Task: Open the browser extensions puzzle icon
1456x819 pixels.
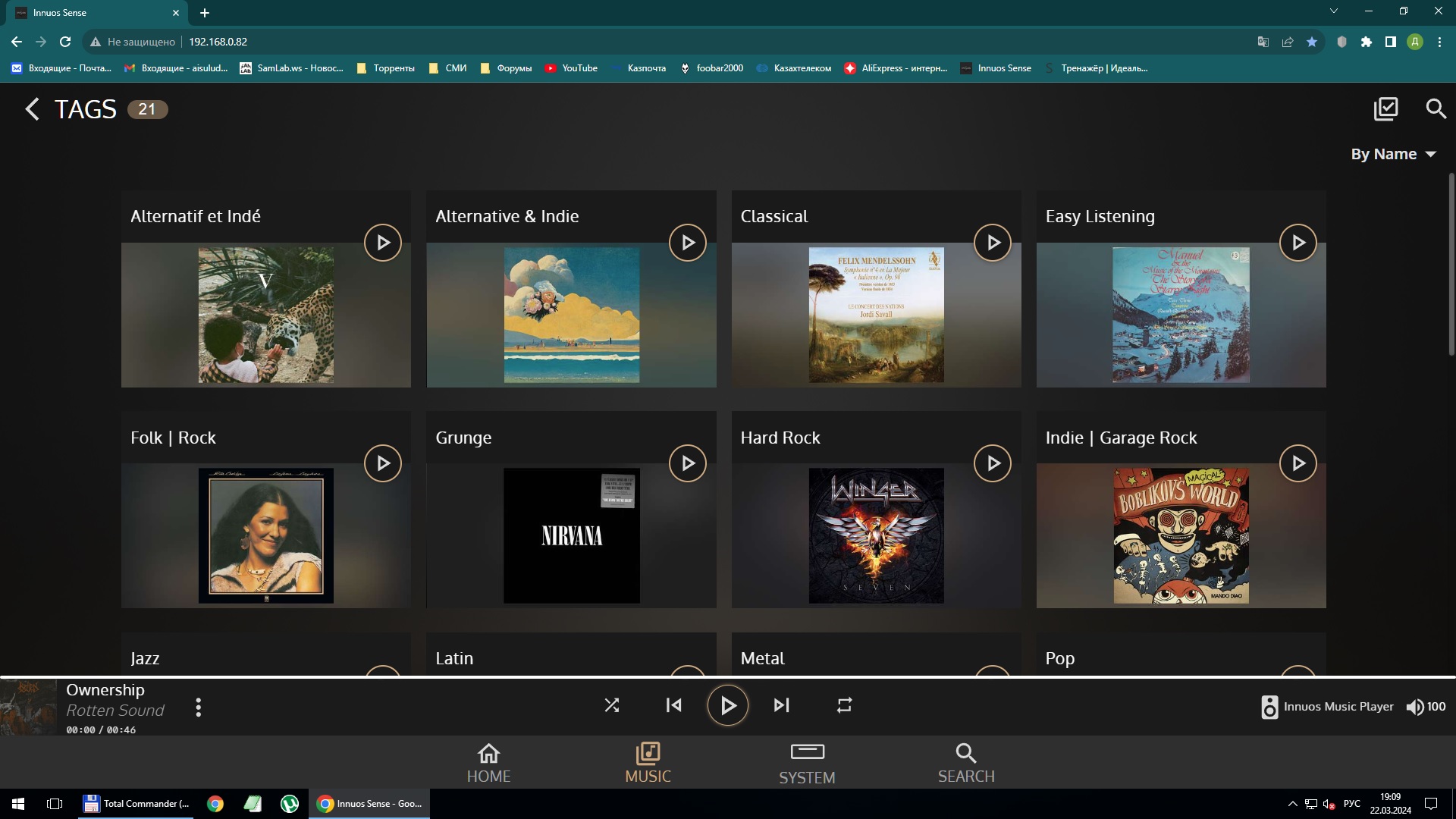Action: point(1367,42)
